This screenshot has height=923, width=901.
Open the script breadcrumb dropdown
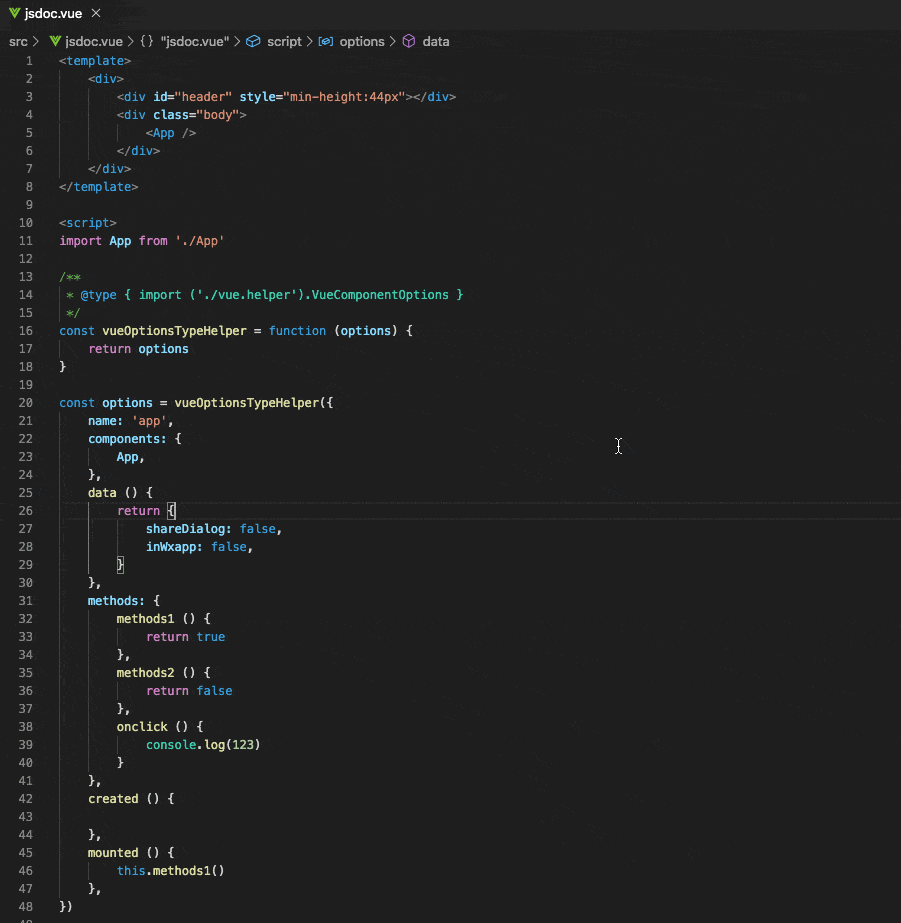click(x=284, y=41)
